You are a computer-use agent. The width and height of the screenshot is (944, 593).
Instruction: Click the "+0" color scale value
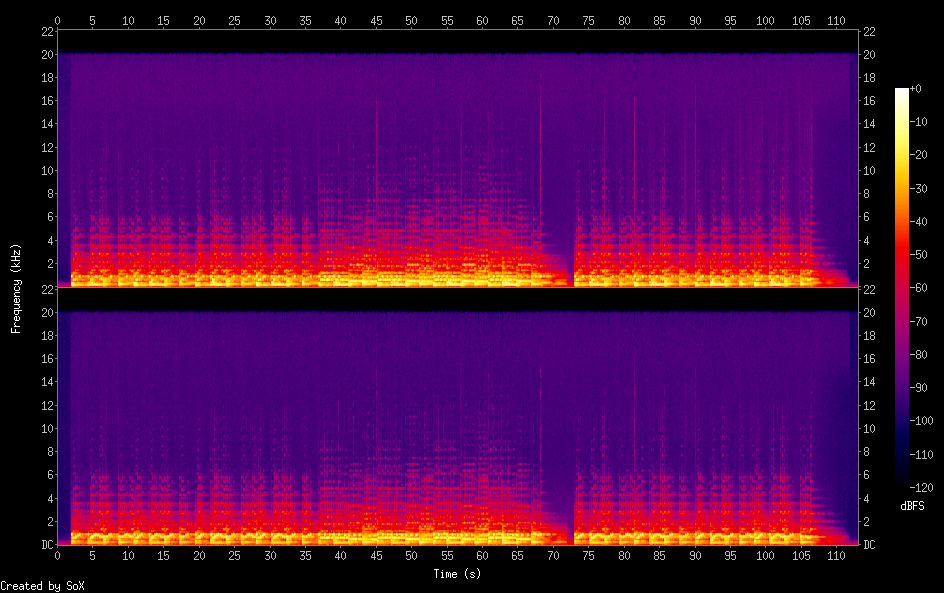(915, 88)
